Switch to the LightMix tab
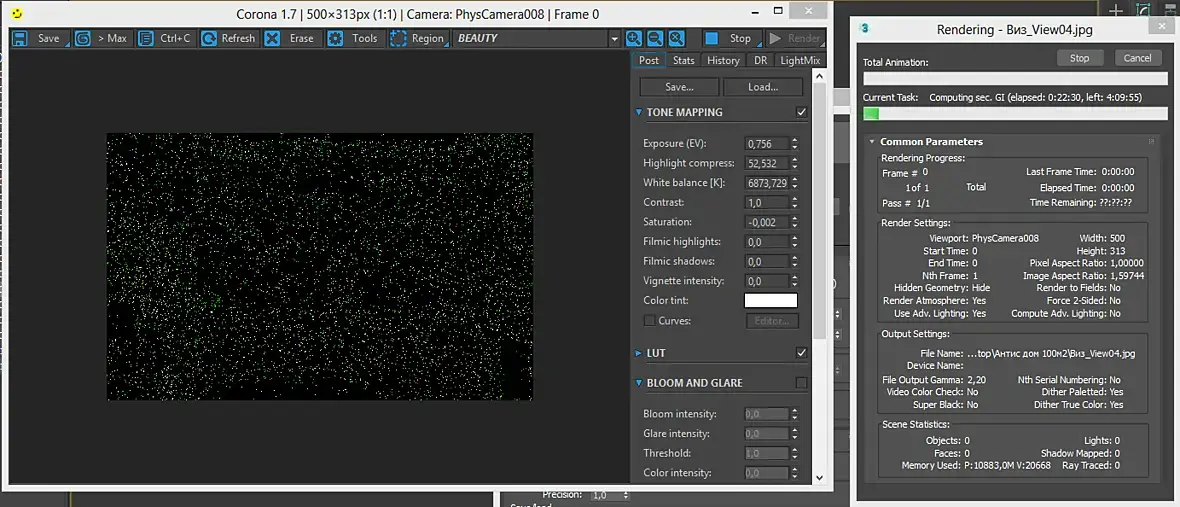1180x507 pixels. [800, 60]
